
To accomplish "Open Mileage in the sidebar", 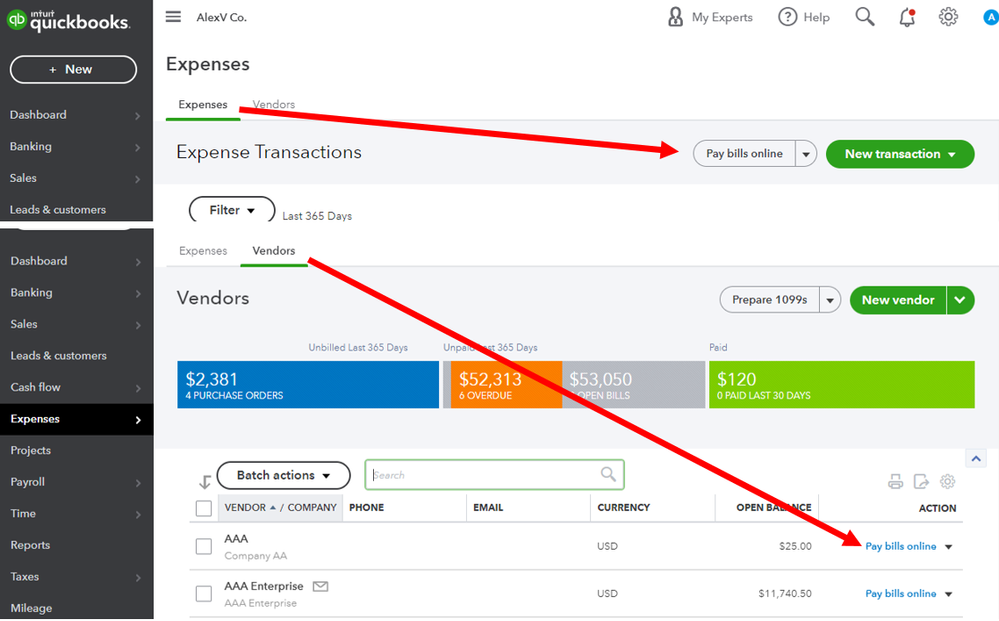I will tap(31, 608).
